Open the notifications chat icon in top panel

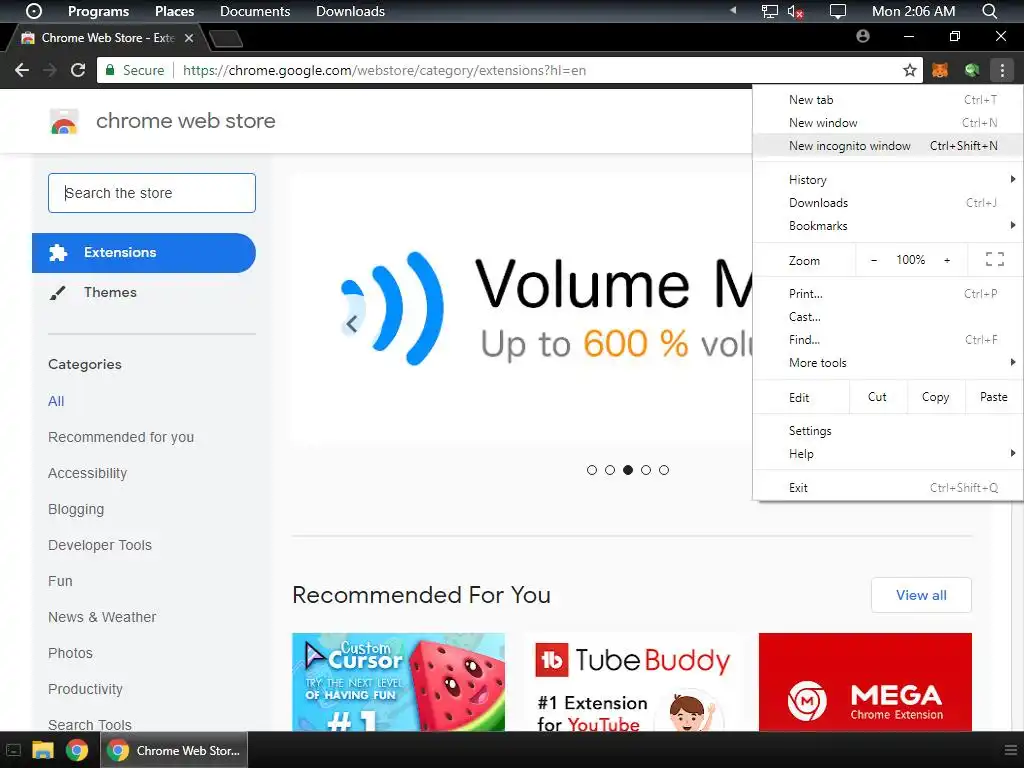click(x=837, y=11)
